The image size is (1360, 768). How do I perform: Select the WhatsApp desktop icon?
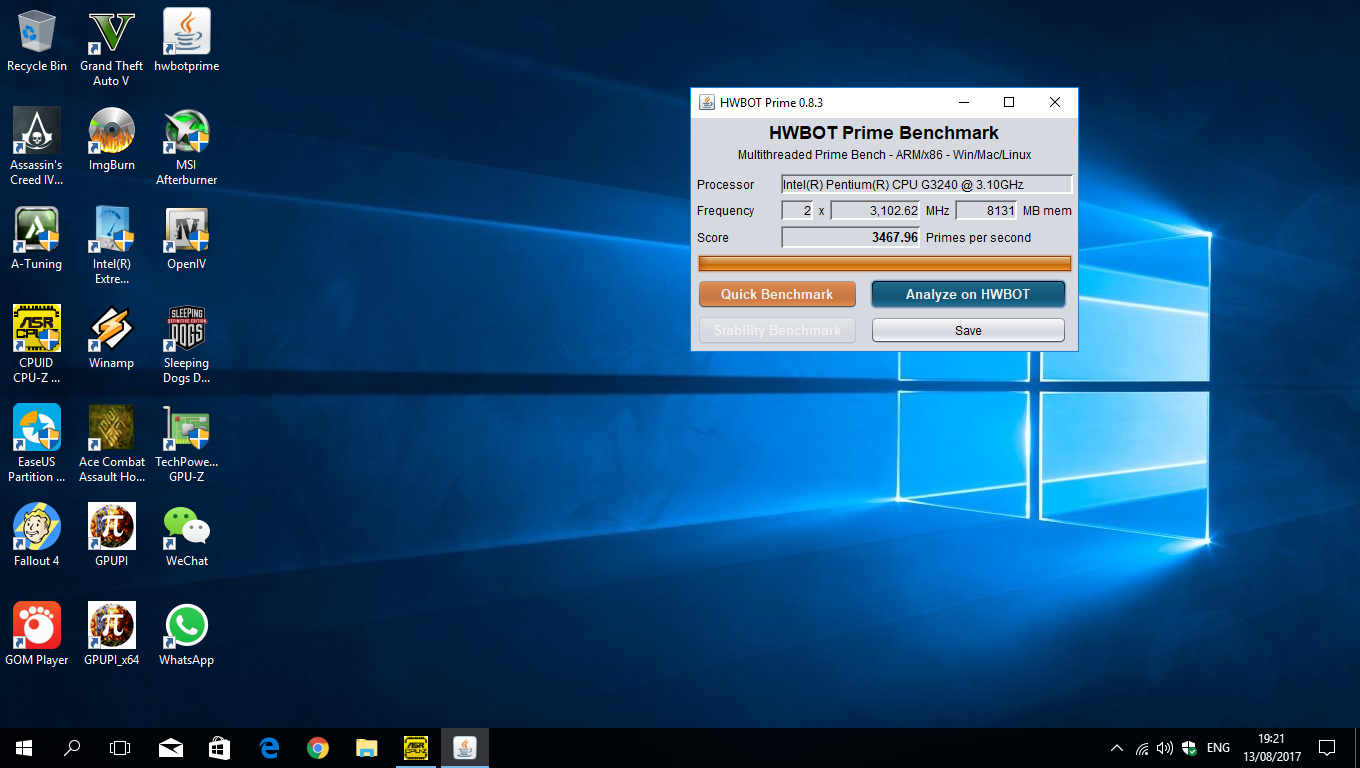186,635
